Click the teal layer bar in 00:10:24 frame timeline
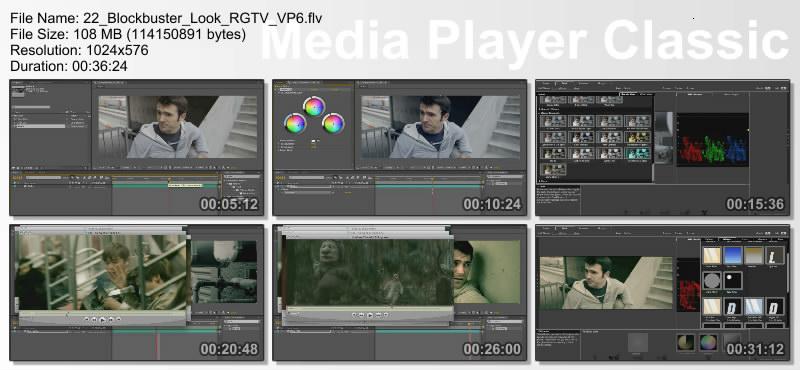 (429, 186)
